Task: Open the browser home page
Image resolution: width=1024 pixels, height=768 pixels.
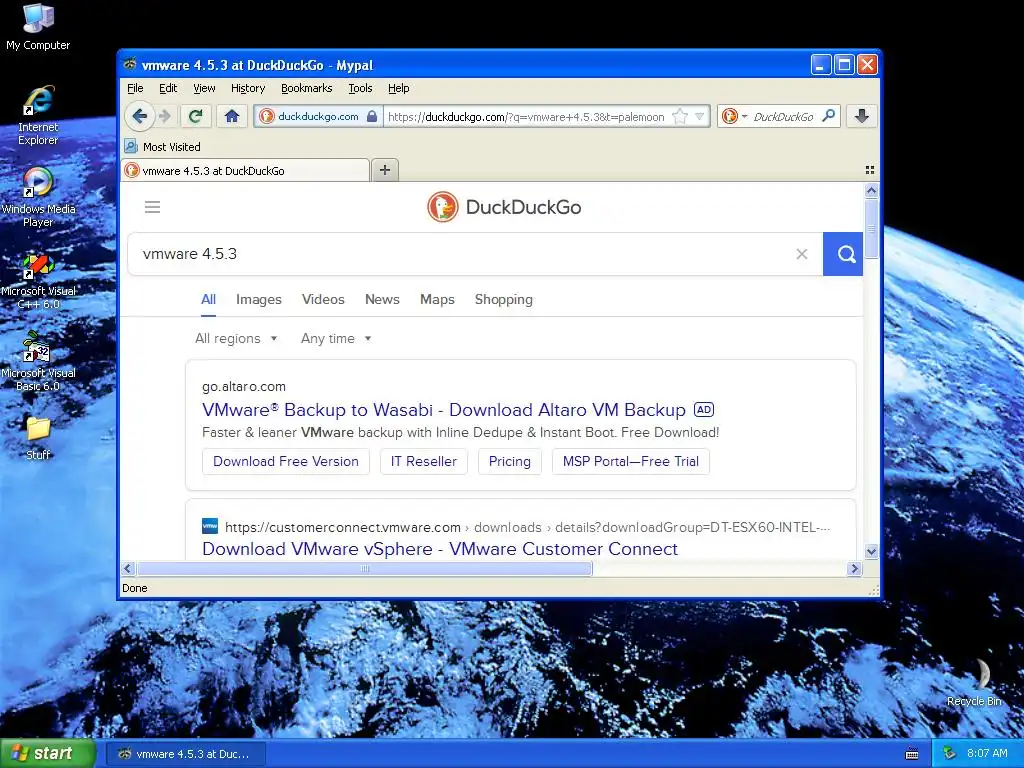Action: [x=232, y=116]
